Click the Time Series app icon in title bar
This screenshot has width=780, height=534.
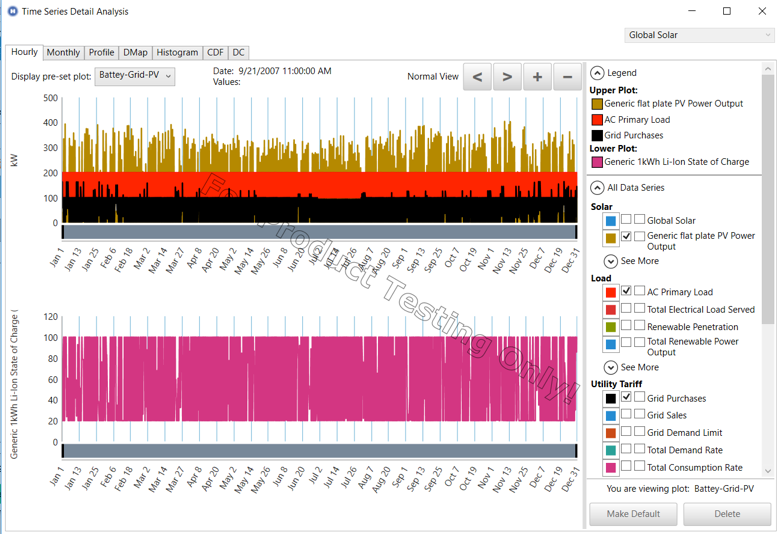(12, 11)
